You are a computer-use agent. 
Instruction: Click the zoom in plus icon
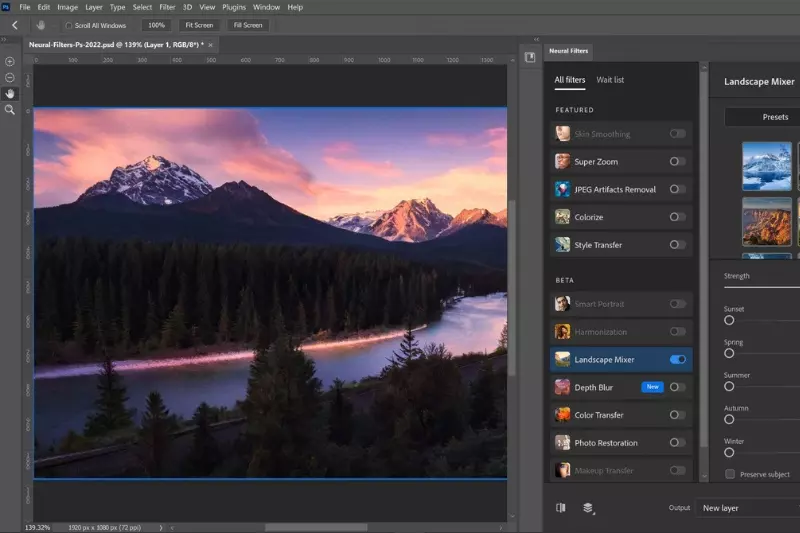click(10, 61)
